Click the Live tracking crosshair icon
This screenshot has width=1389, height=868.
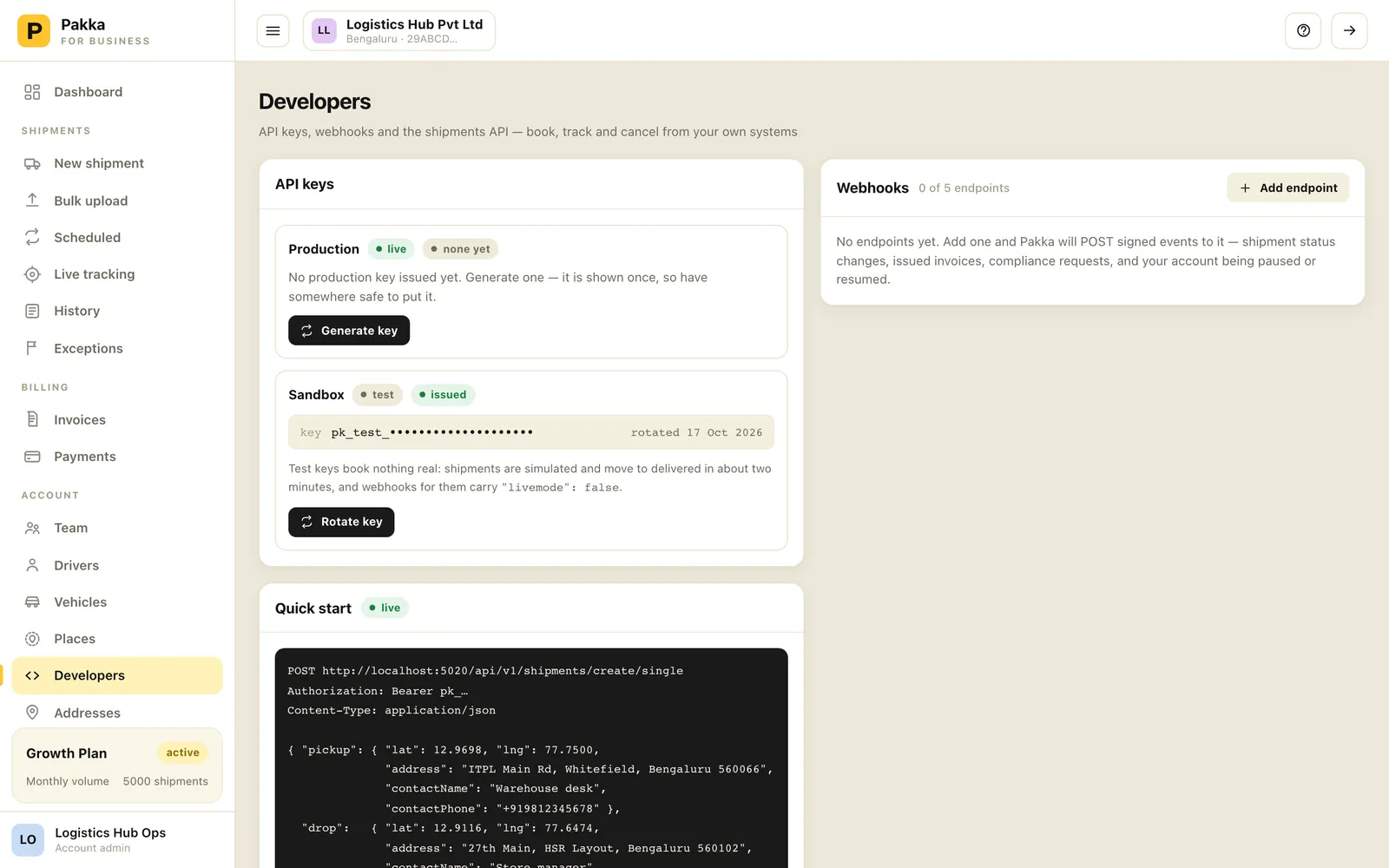[32, 274]
